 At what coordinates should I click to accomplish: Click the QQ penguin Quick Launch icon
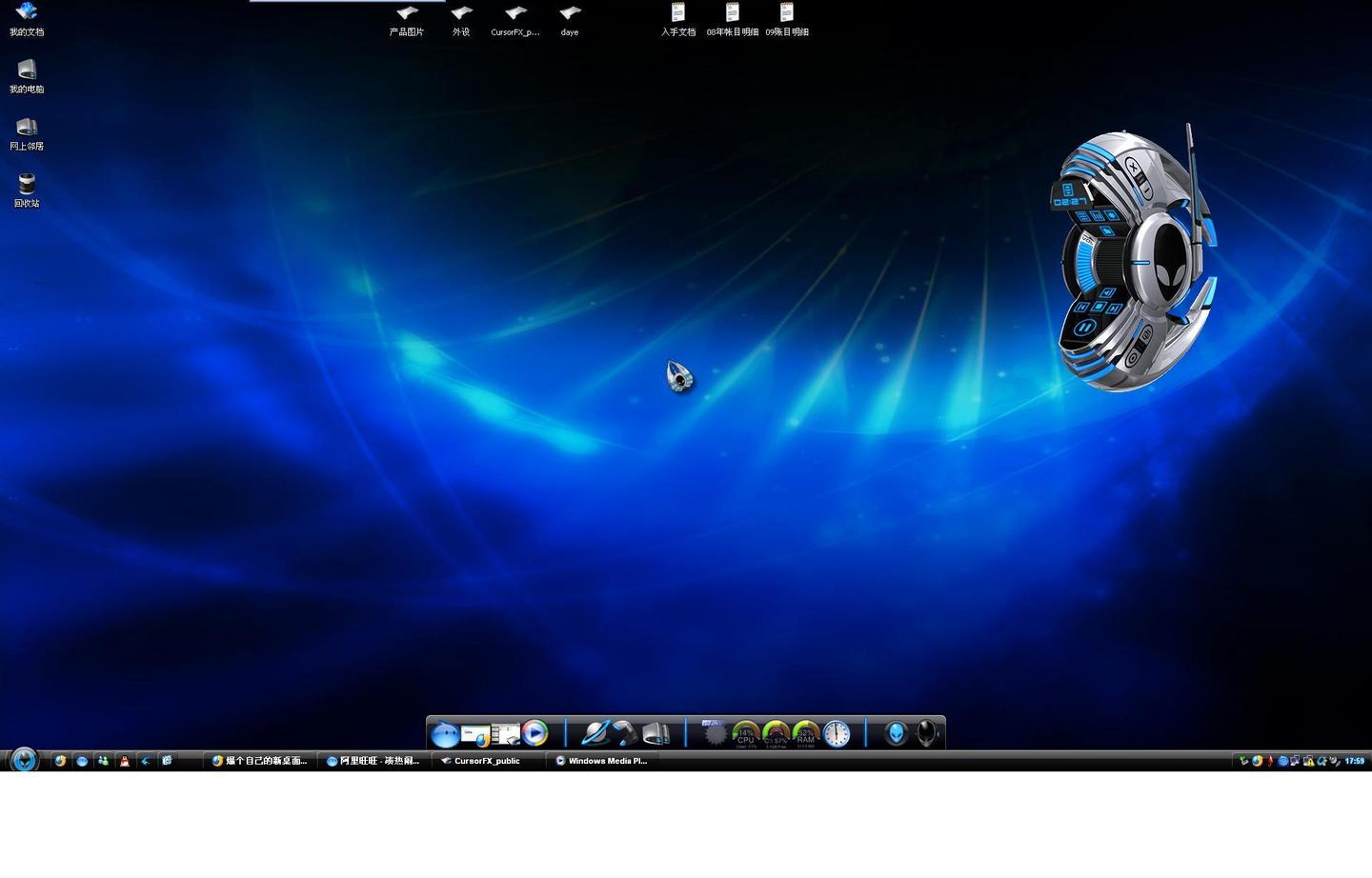coord(124,761)
